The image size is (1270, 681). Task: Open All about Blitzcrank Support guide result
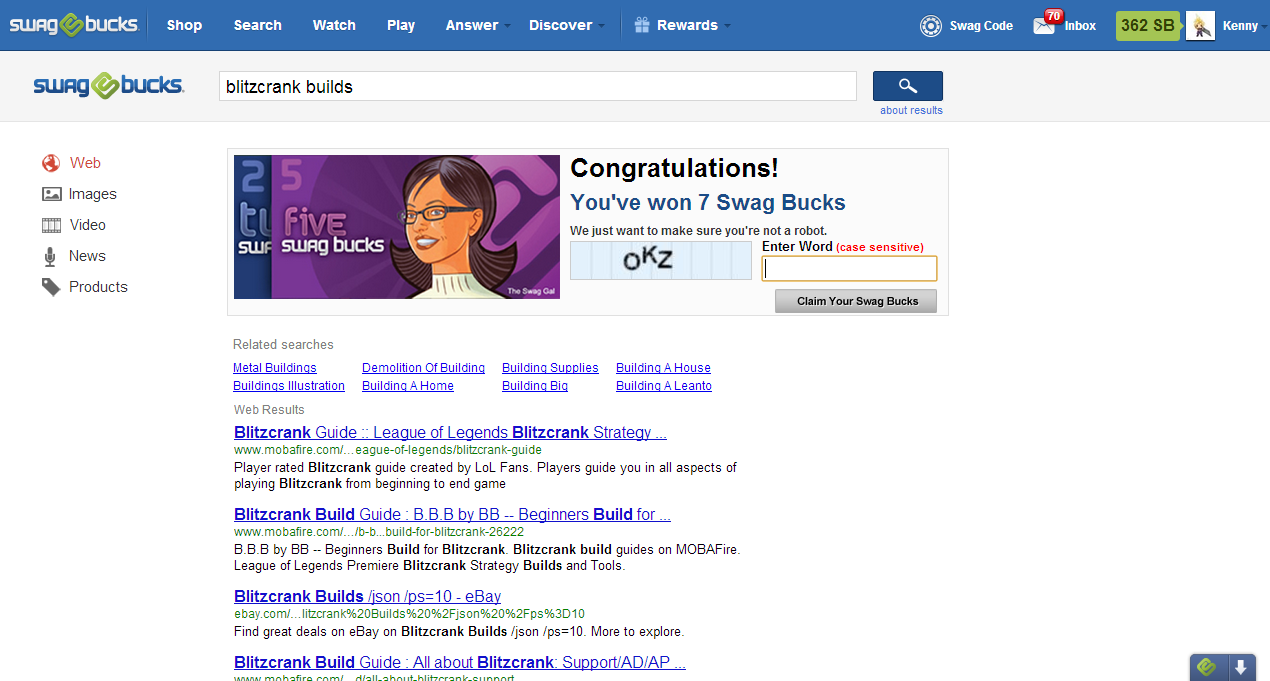460,662
